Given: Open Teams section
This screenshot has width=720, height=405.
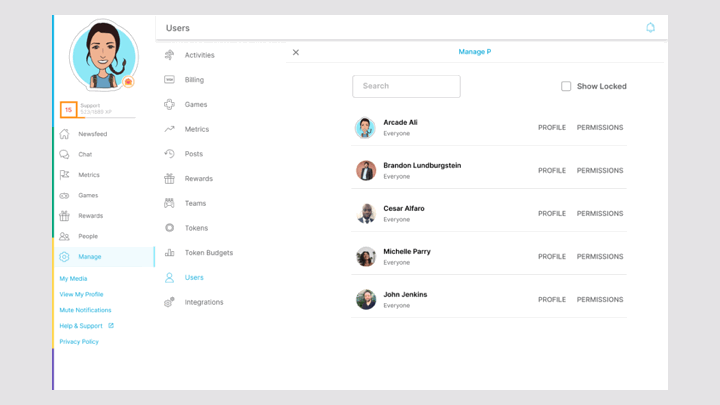Looking at the screenshot, I should (195, 203).
